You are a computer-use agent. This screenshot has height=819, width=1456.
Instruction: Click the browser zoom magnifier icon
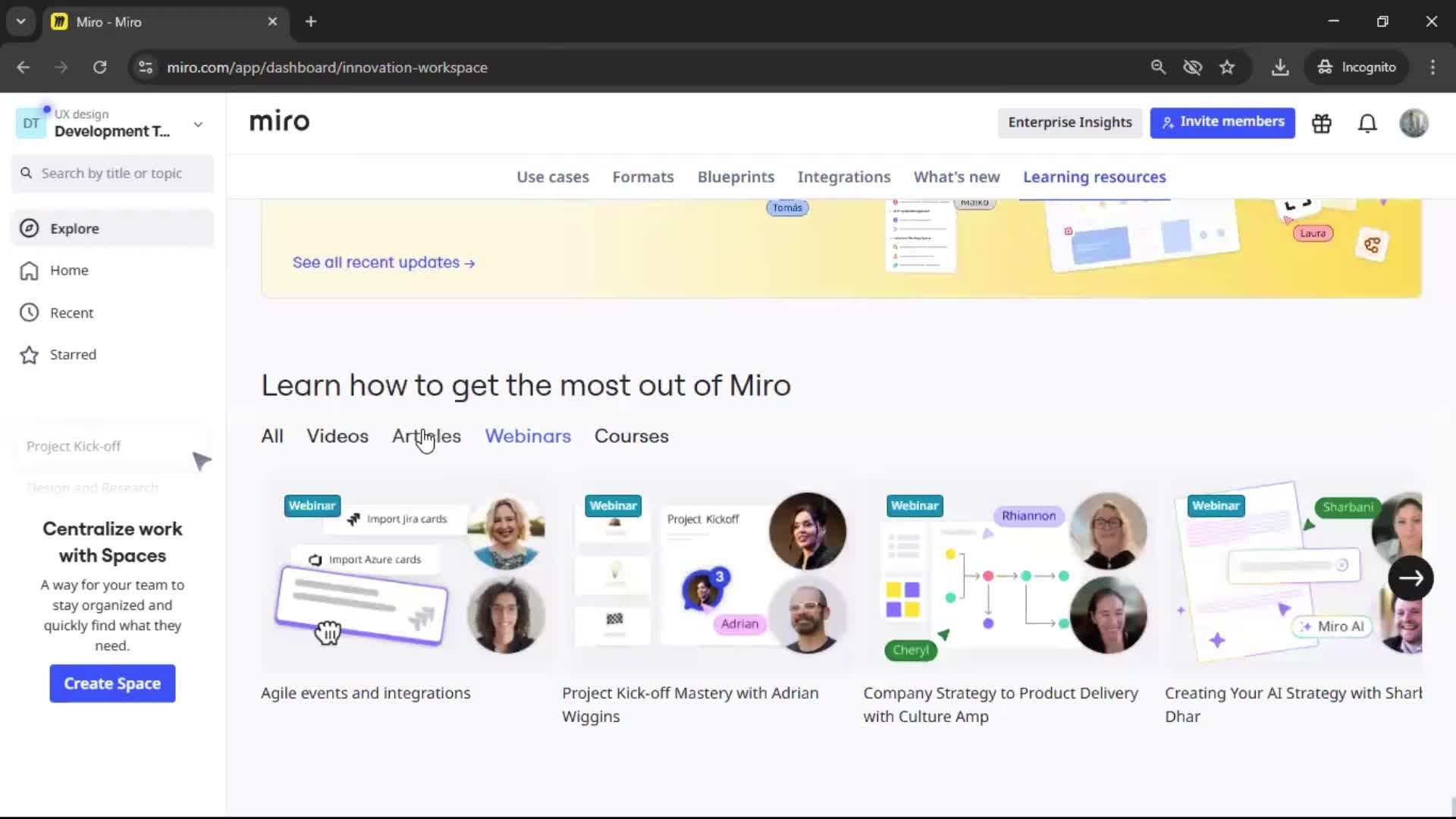(x=1158, y=67)
